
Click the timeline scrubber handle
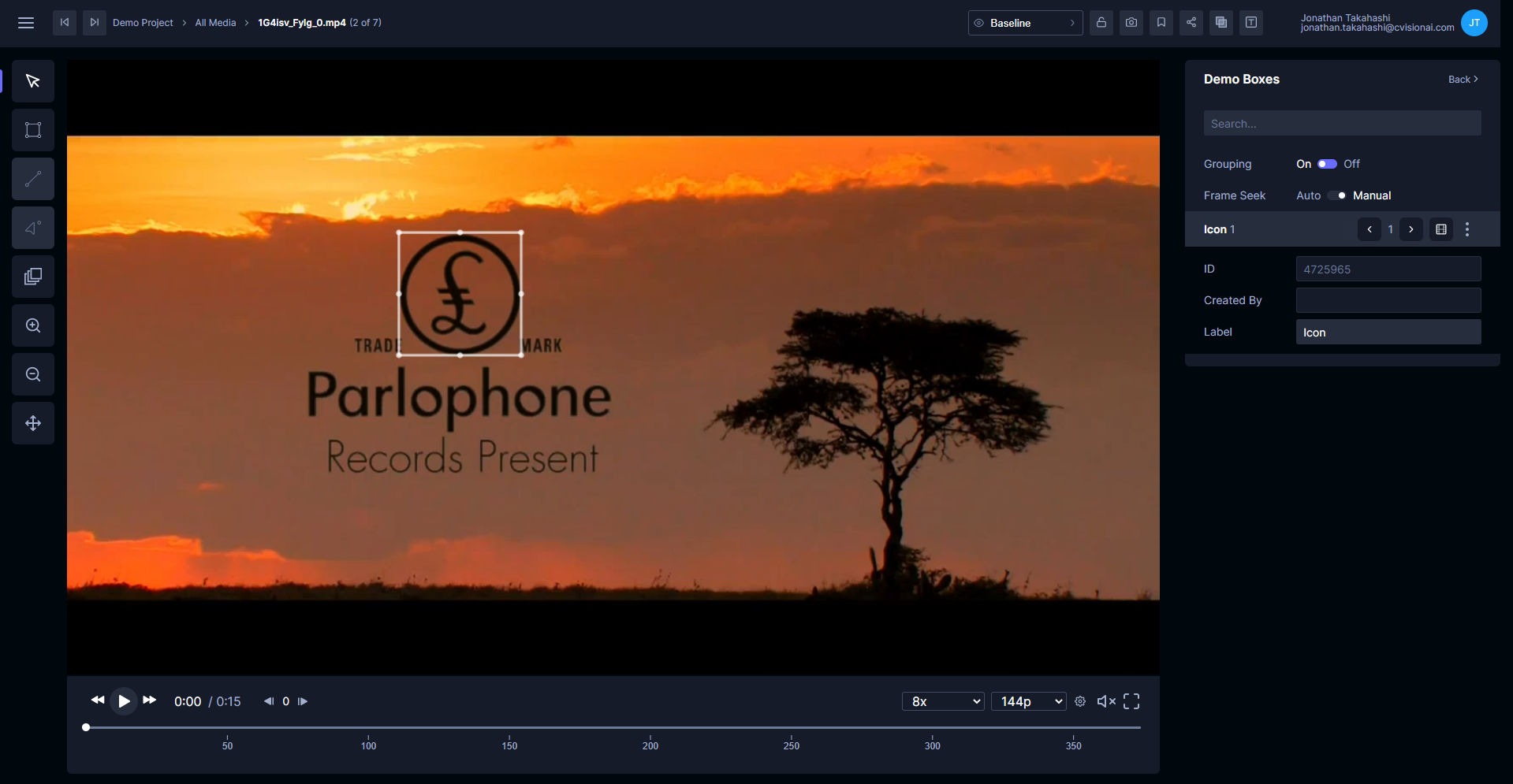point(86,727)
